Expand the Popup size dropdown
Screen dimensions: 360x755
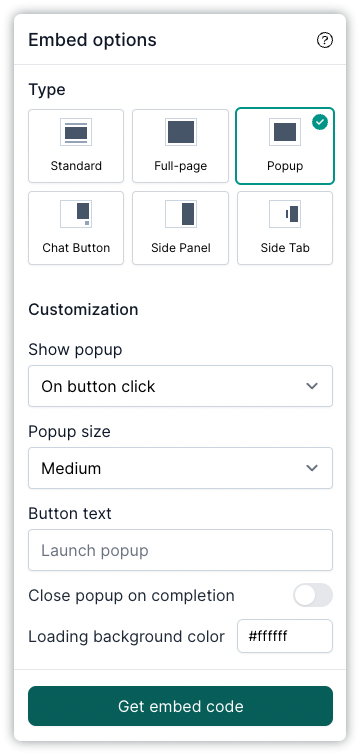[180, 468]
